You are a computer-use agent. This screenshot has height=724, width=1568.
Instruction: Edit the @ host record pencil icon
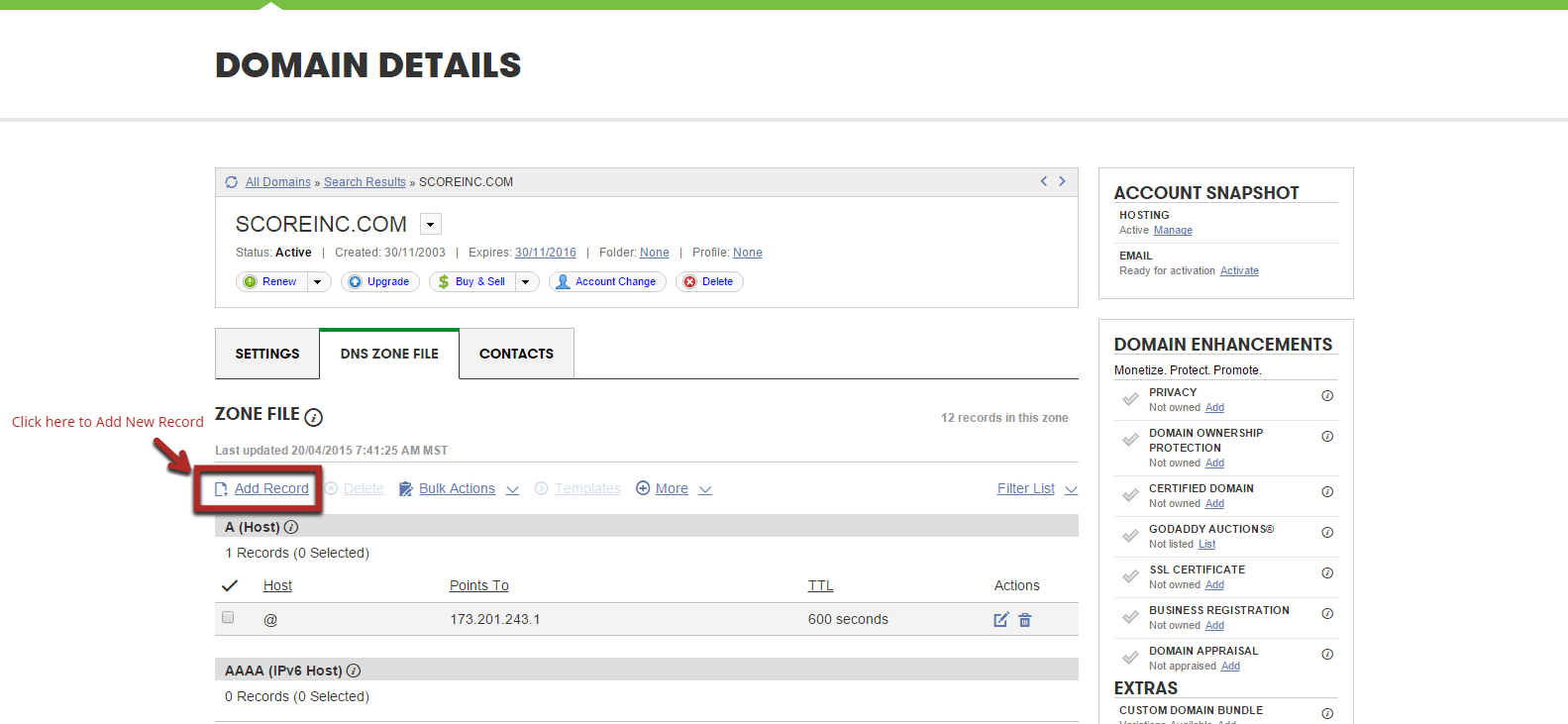coord(1000,619)
